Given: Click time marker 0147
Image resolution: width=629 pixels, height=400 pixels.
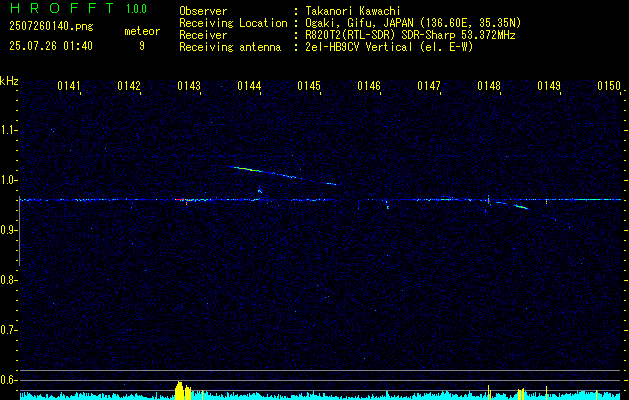Looking at the screenshot, I should 429,86.
